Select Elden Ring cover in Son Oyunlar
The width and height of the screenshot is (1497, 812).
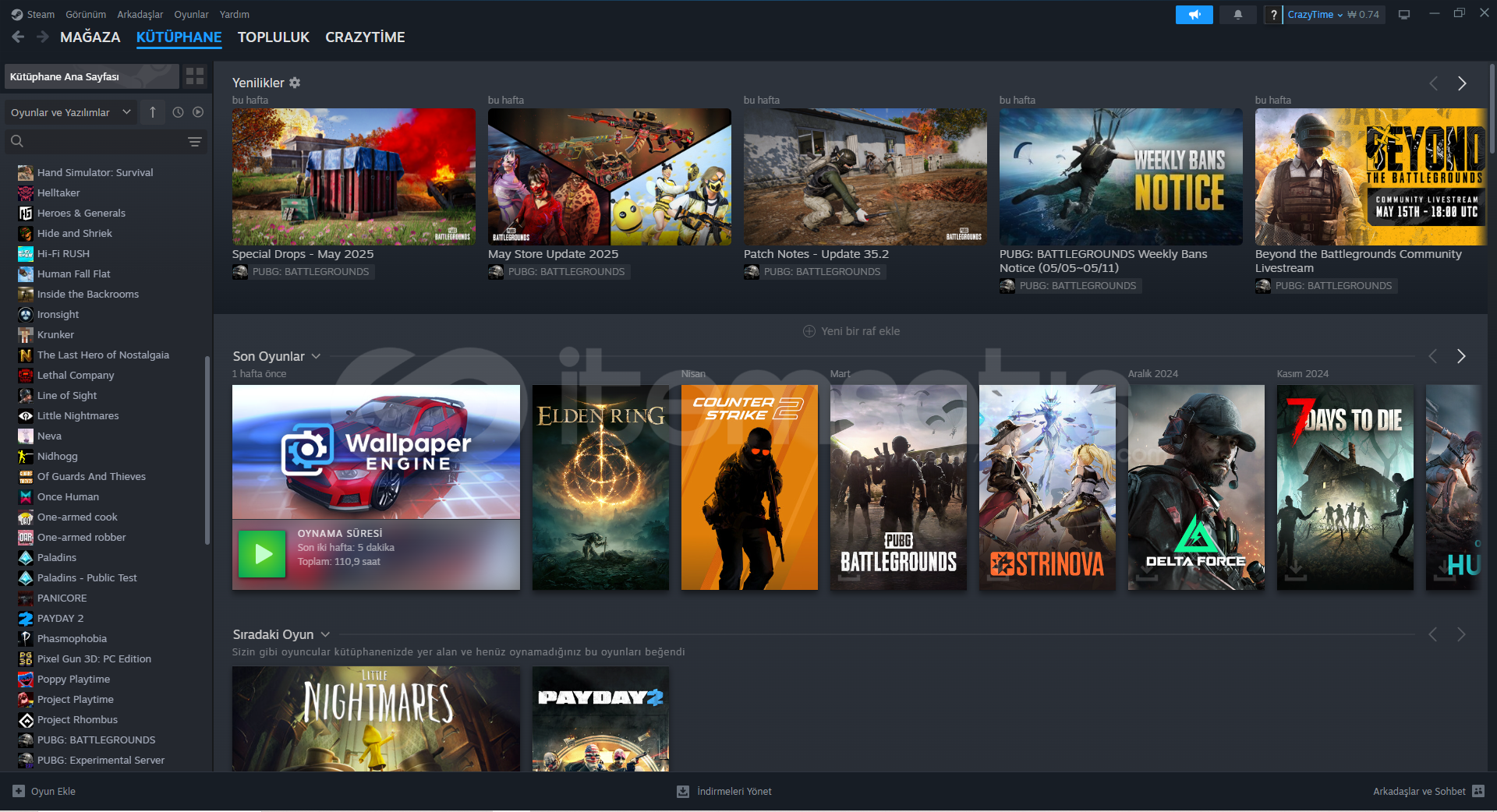(x=600, y=487)
